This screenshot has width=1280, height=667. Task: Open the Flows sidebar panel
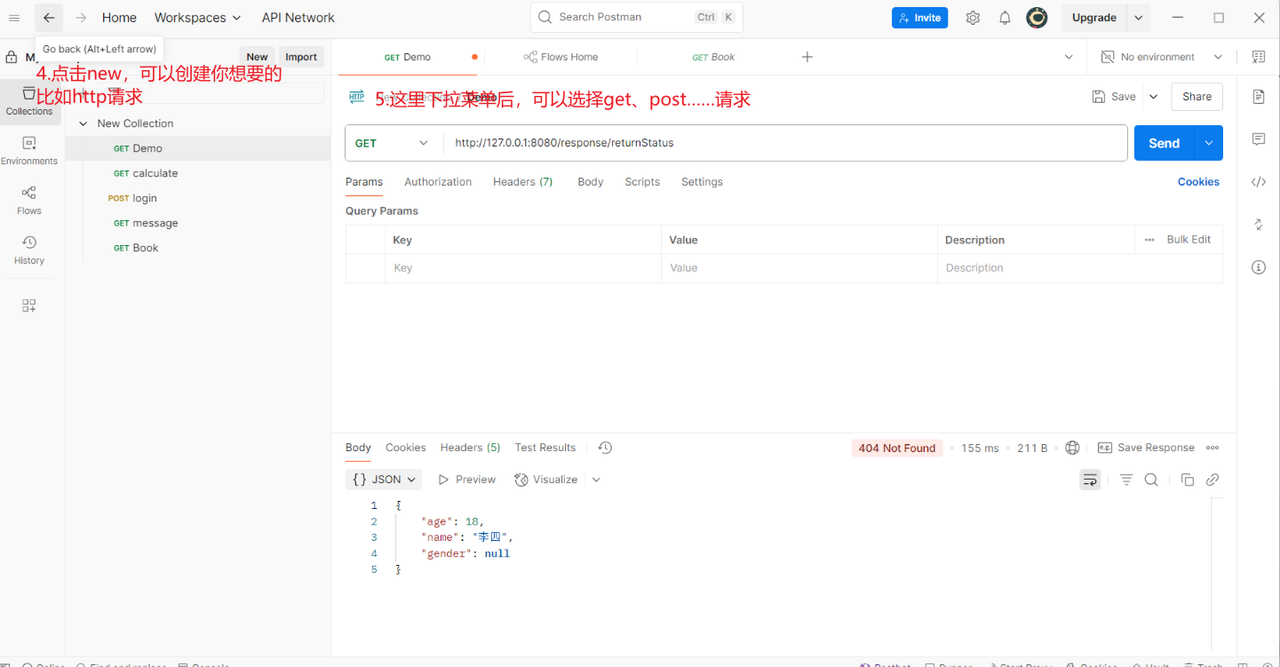pyautogui.click(x=29, y=200)
